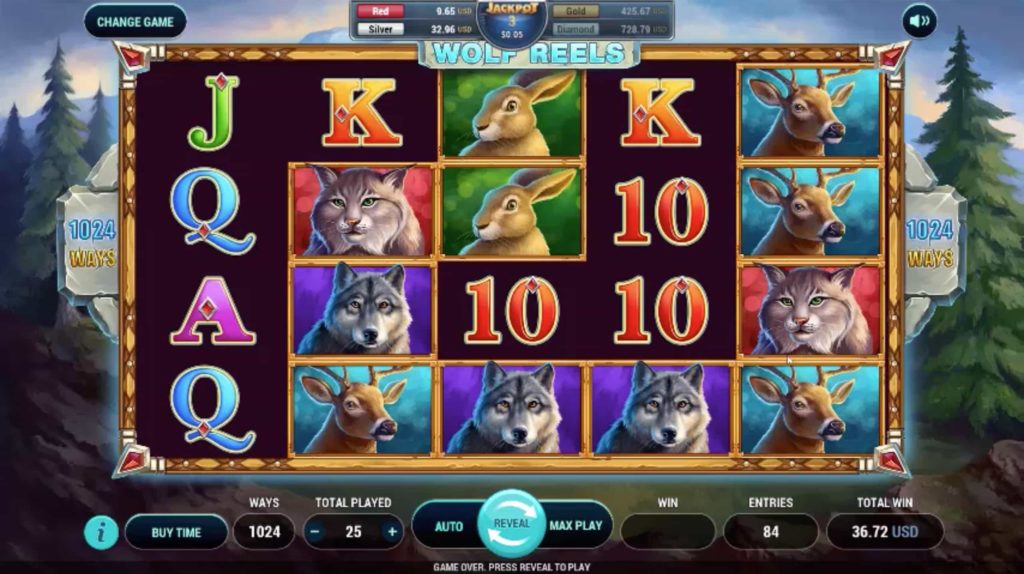1024x574 pixels.
Task: Click the wolf symbol on second reel
Action: (x=362, y=310)
